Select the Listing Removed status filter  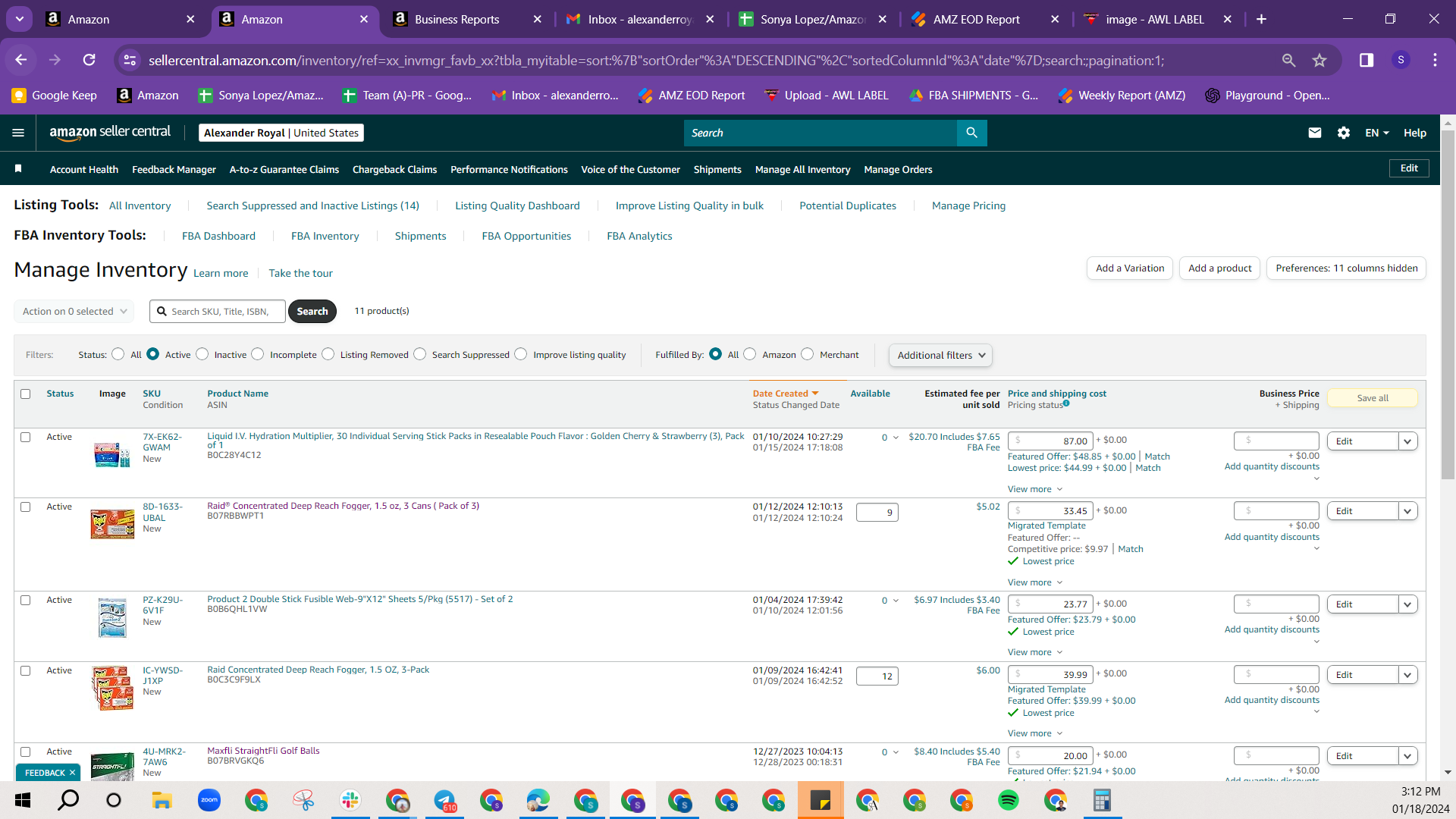click(328, 354)
